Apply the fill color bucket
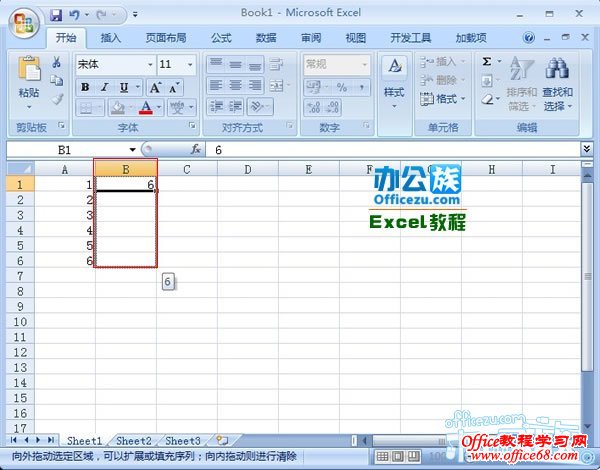The width and height of the screenshot is (600, 470). 117,108
